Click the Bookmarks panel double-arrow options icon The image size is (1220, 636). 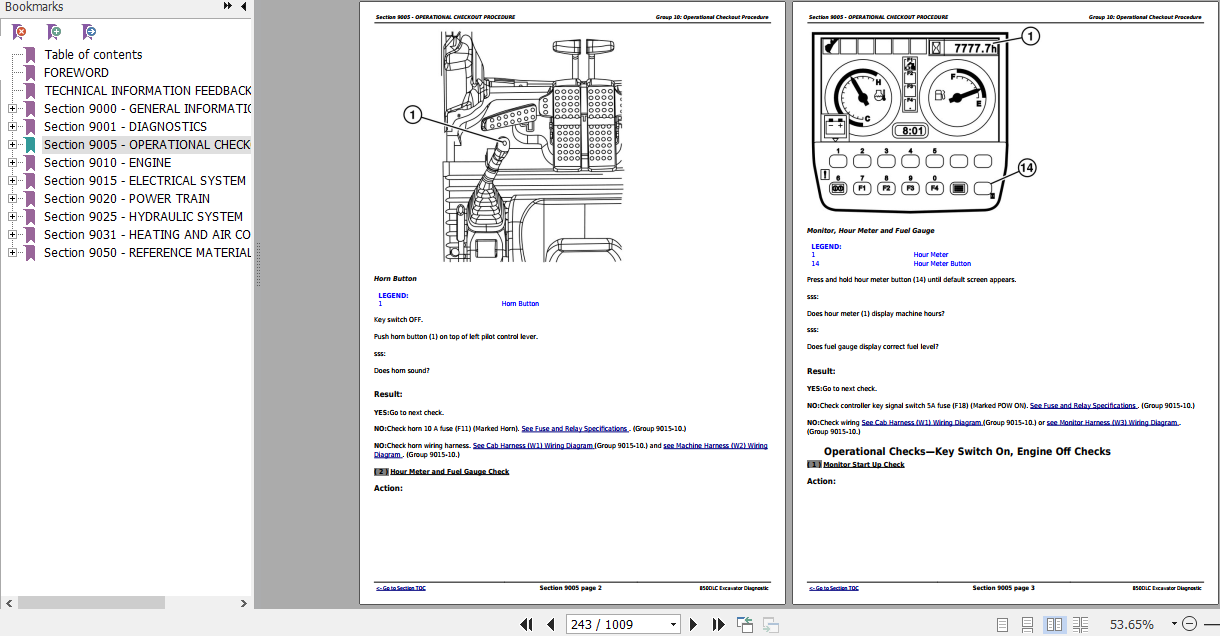tap(229, 7)
